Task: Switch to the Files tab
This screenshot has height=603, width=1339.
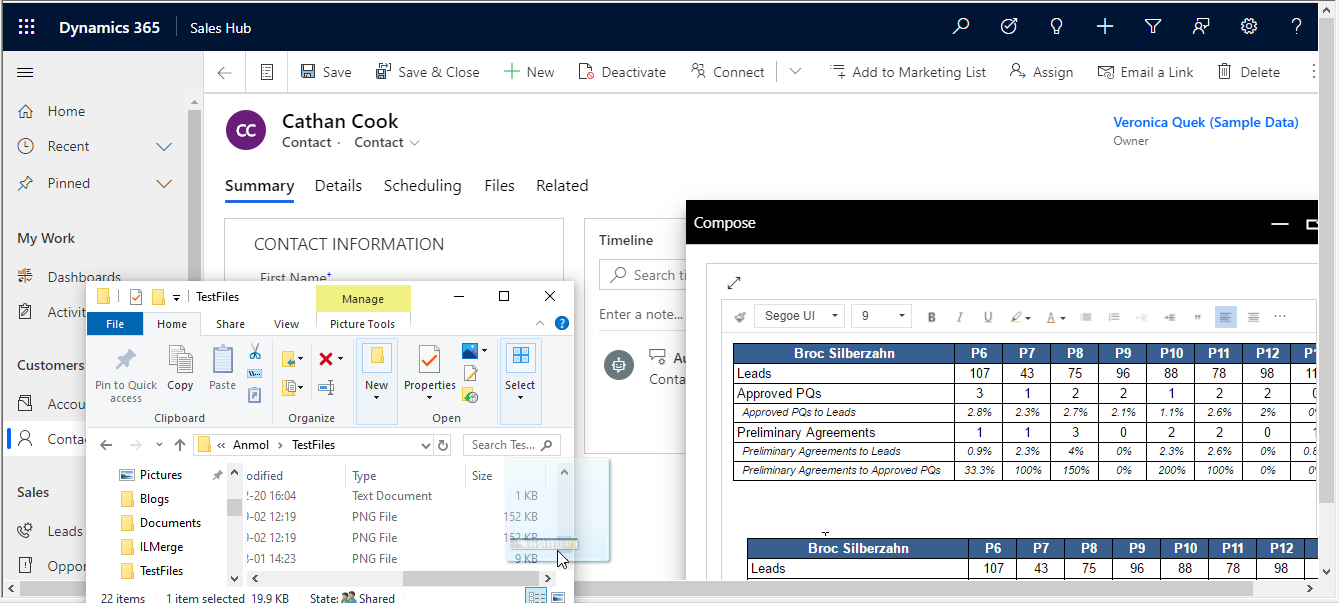Action: [x=499, y=186]
